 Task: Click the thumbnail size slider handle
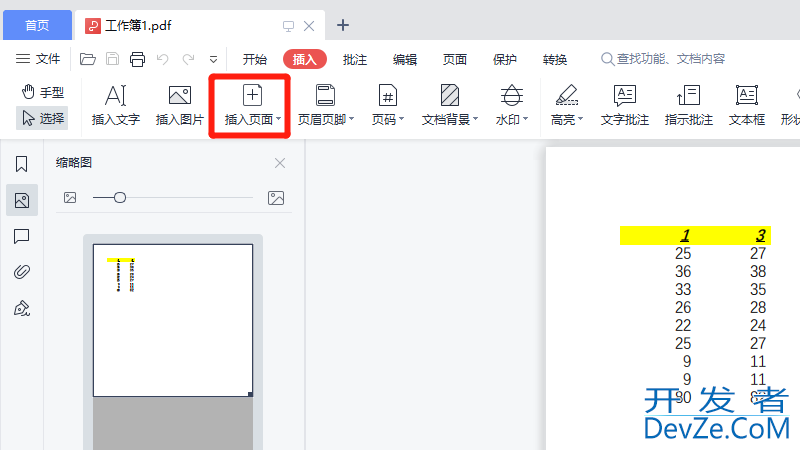point(120,197)
